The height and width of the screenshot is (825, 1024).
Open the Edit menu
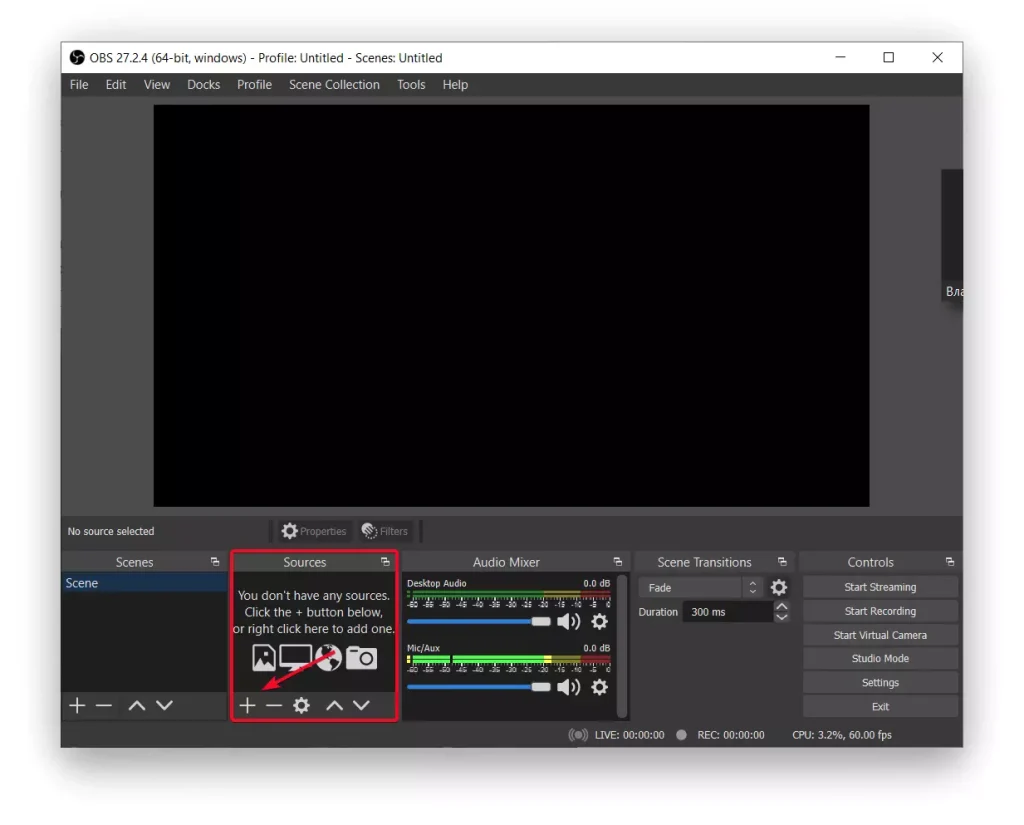116,85
